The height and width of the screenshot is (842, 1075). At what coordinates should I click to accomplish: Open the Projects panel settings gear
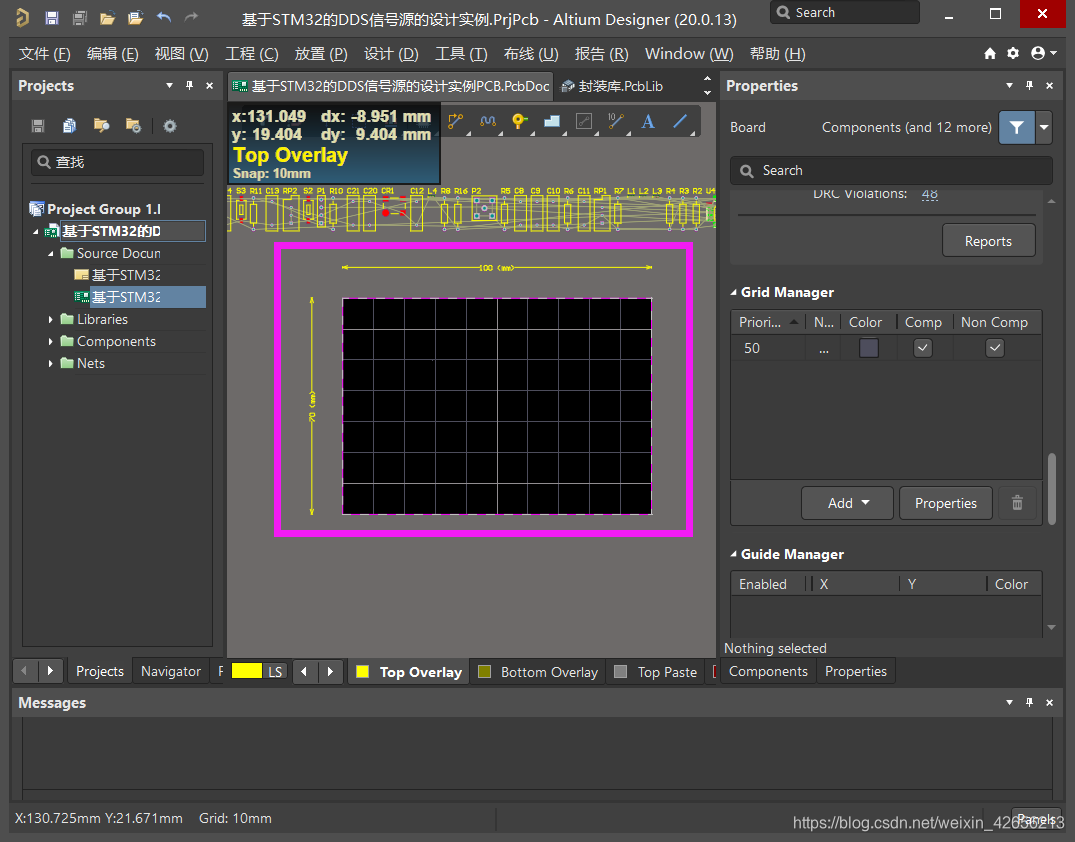pos(169,125)
